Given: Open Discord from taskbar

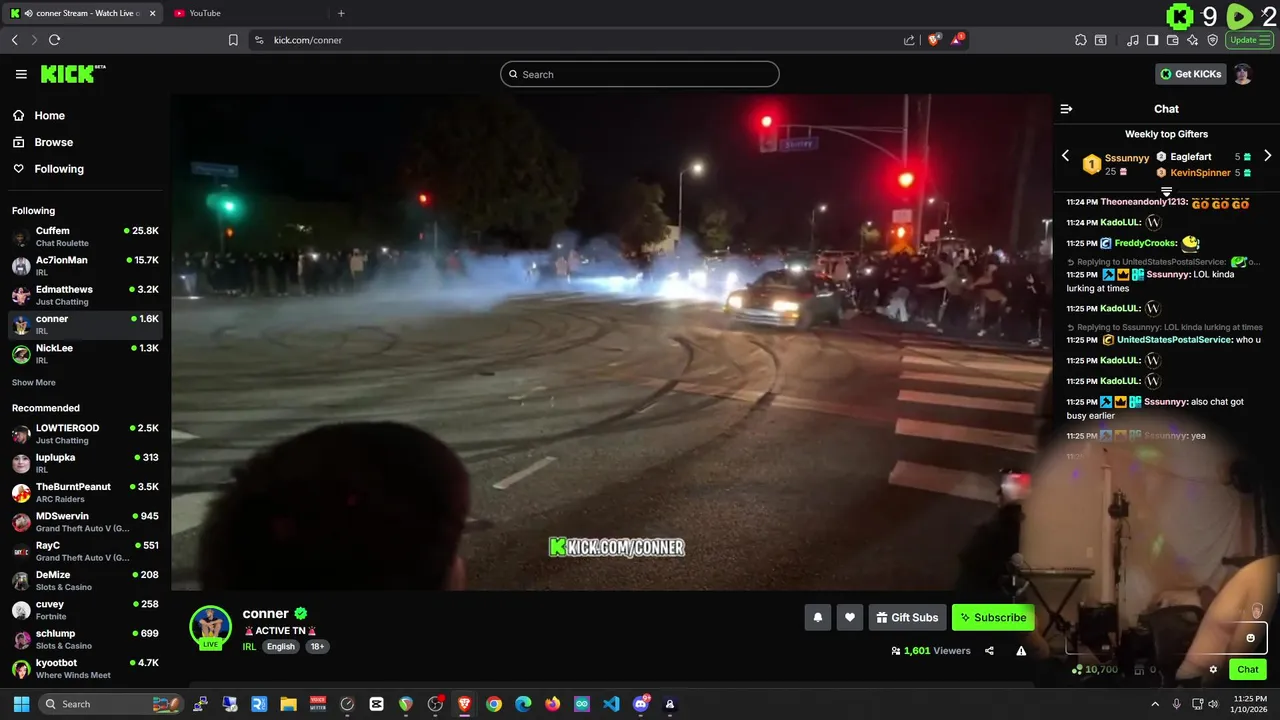Looking at the screenshot, I should click(x=641, y=704).
